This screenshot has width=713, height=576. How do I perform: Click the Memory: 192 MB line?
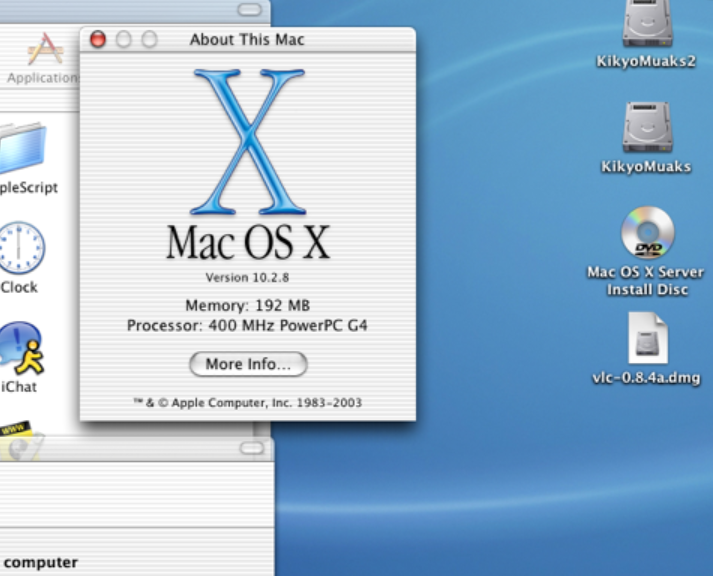247,305
